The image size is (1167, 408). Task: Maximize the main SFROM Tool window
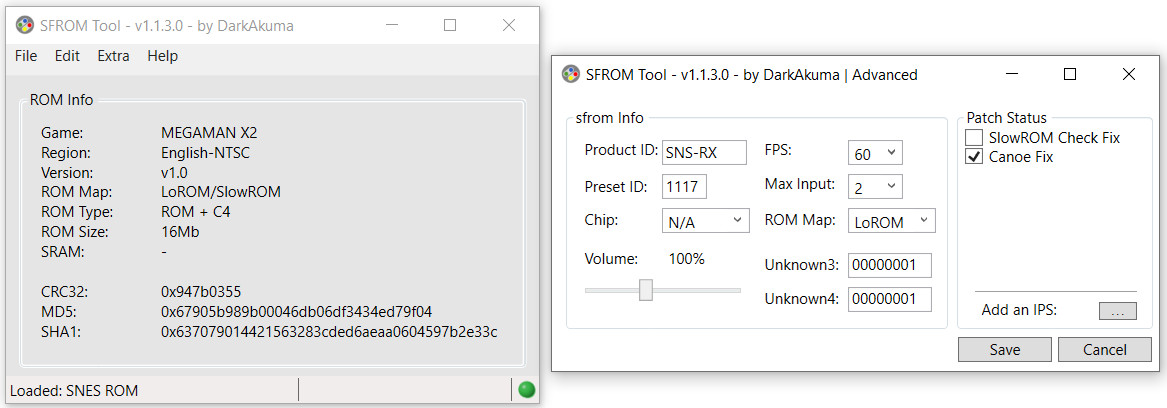pyautogui.click(x=450, y=25)
